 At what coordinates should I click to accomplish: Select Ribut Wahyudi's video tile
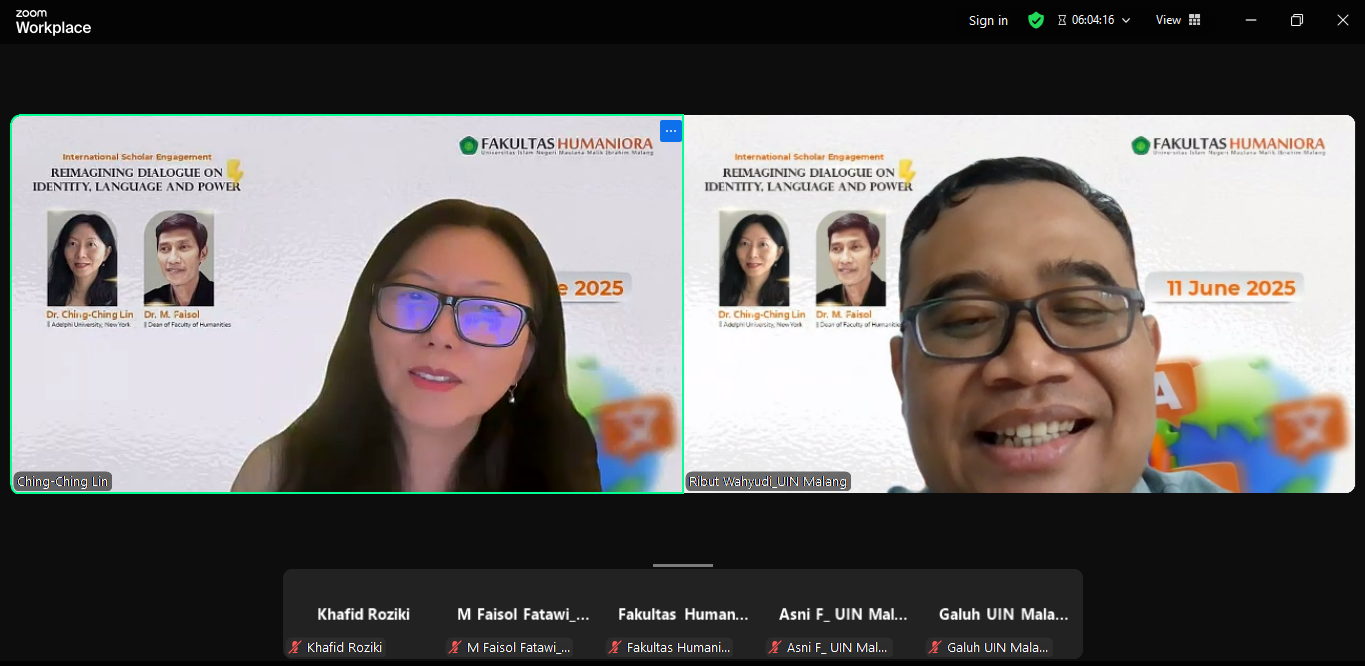click(x=1019, y=303)
